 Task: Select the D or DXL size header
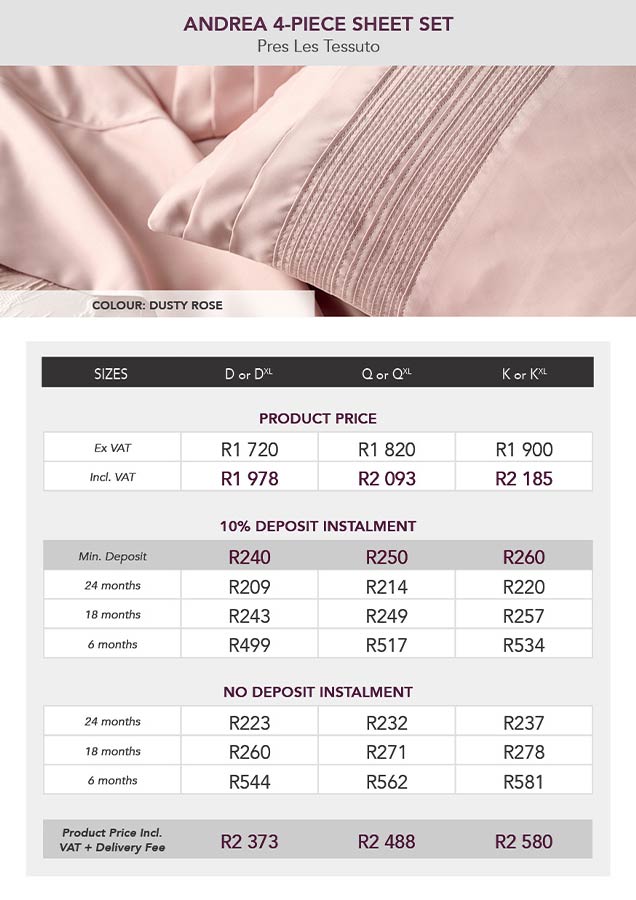tap(249, 374)
